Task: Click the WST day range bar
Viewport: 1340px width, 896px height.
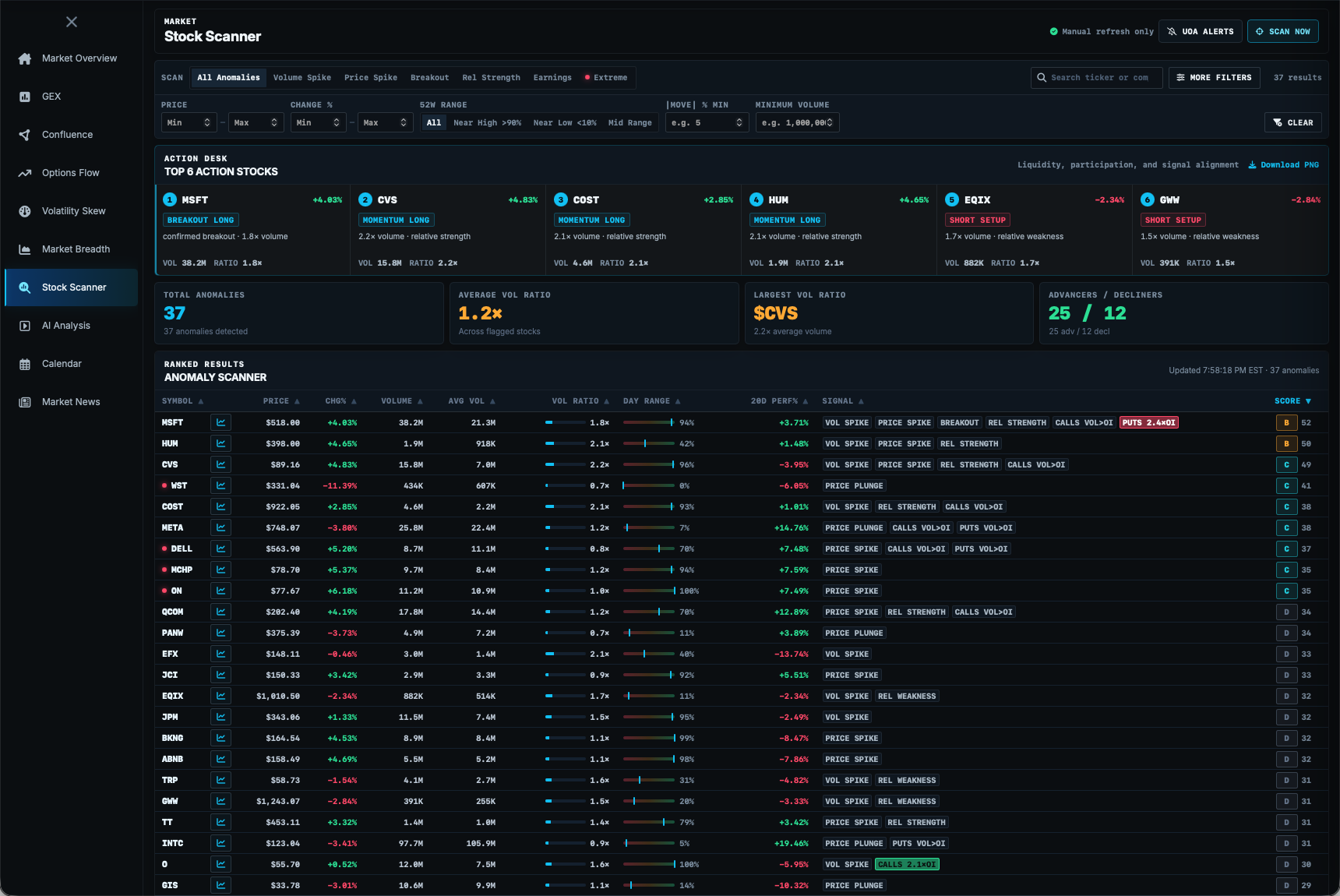Action: coord(649,485)
